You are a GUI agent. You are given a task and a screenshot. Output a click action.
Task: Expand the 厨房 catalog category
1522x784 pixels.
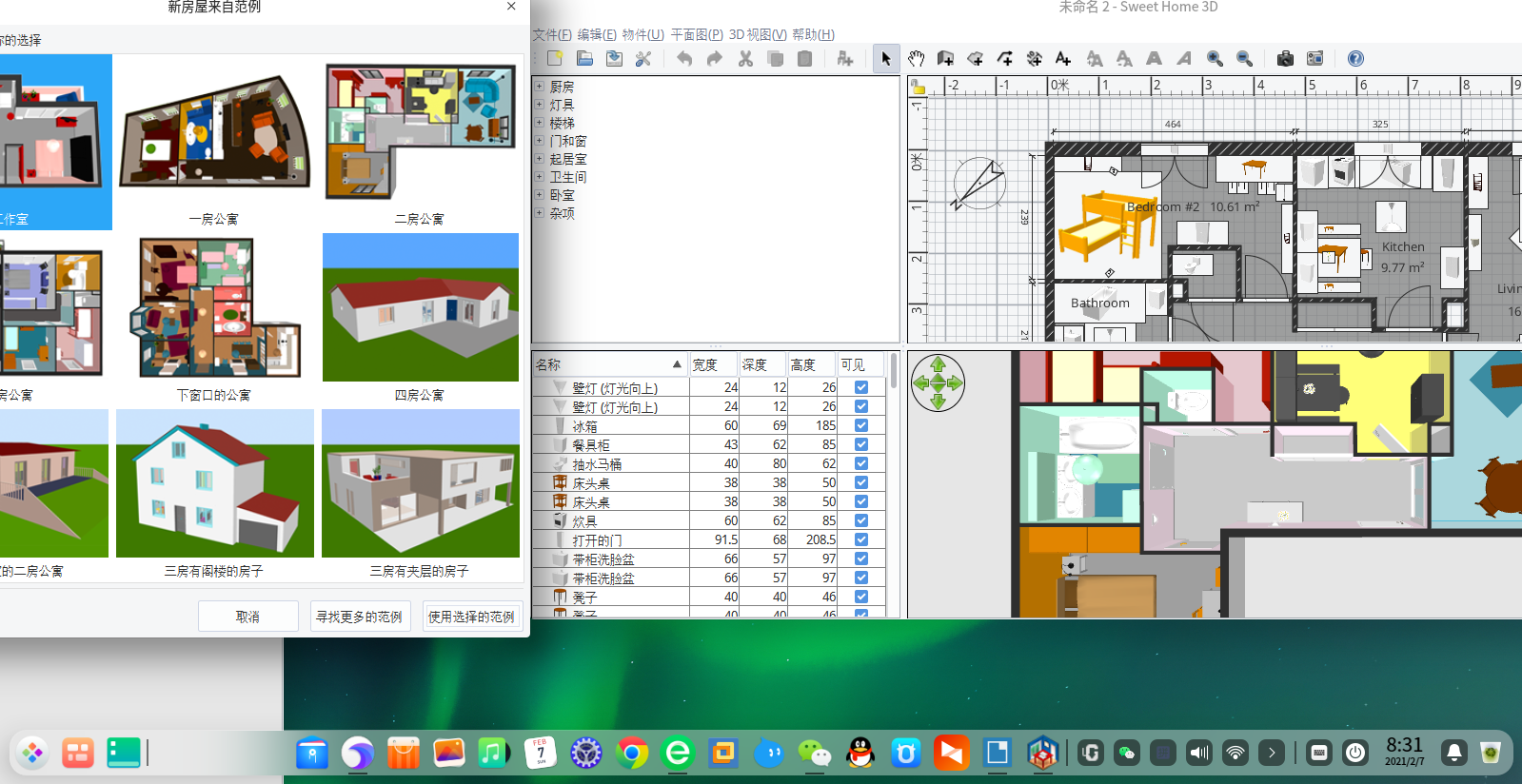click(x=540, y=87)
